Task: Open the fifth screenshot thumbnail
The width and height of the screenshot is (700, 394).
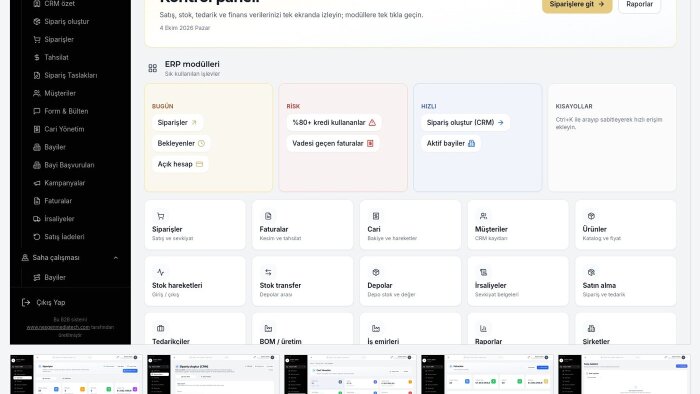Action: [x=624, y=374]
